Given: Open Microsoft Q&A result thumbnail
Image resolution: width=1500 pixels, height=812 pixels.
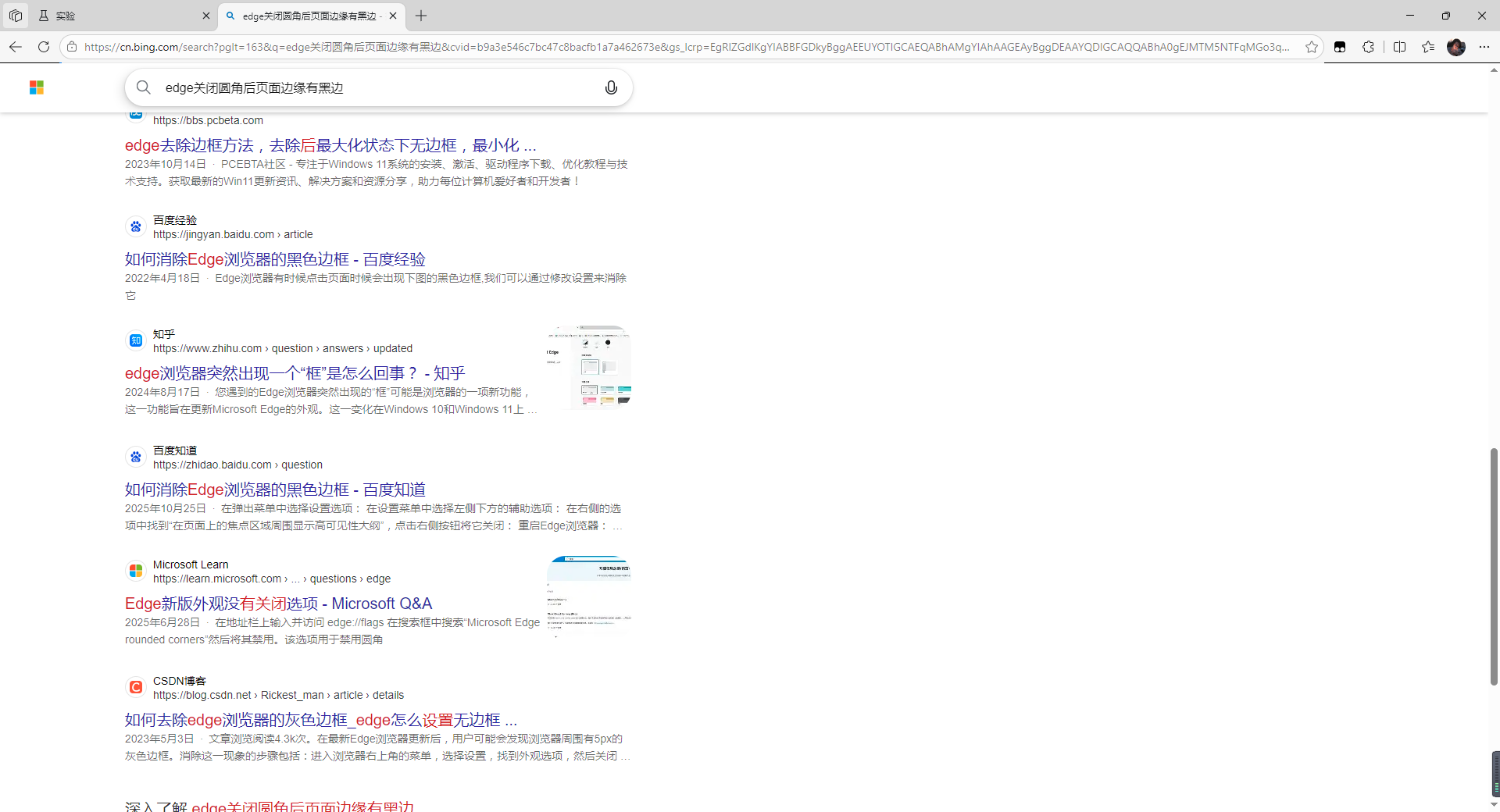Looking at the screenshot, I should pos(589,597).
